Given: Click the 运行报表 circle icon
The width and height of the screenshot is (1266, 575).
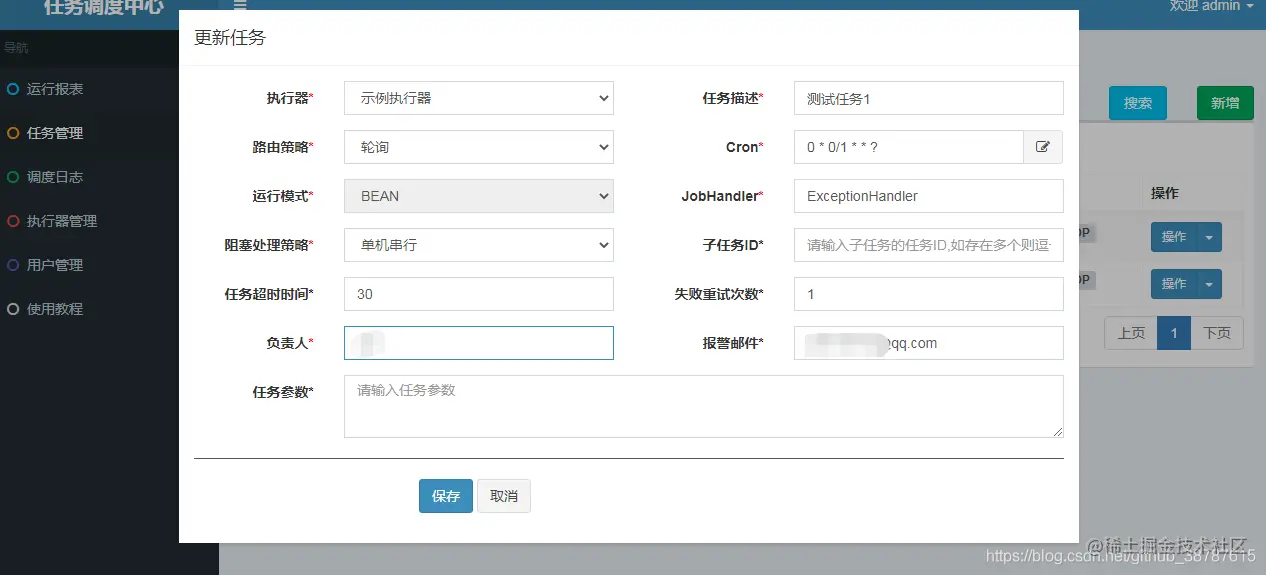Looking at the screenshot, I should coord(13,89).
